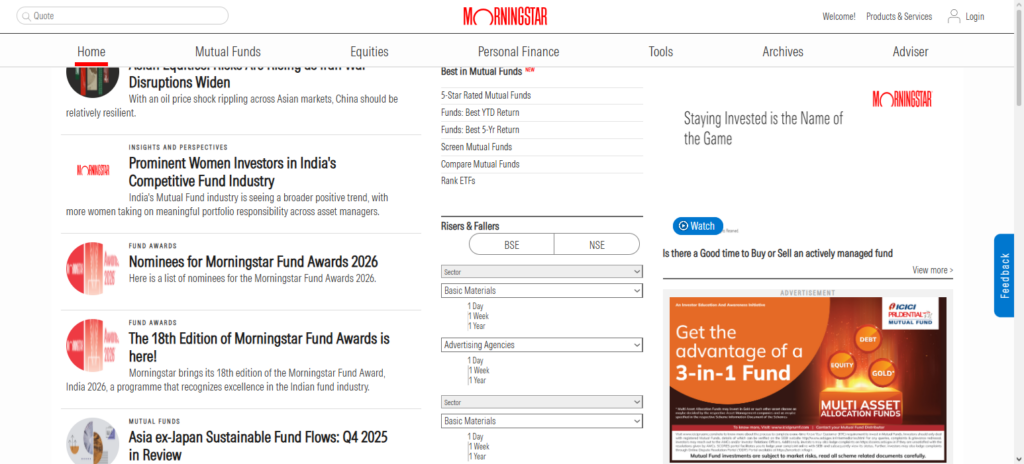1024x464 pixels.
Task: Open the Personal Finance menu
Action: [x=519, y=52]
